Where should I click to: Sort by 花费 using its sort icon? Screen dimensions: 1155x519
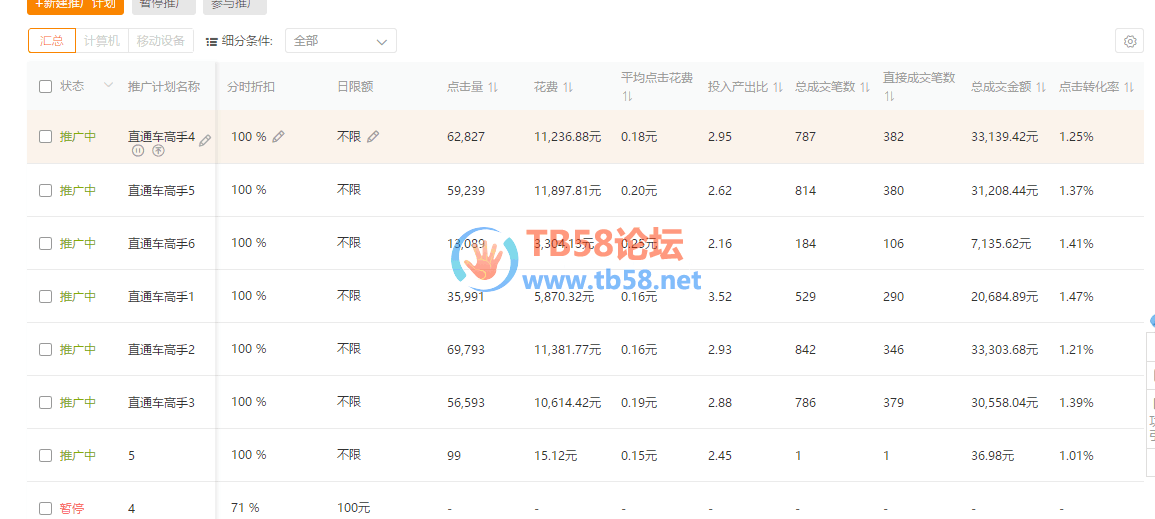[568, 88]
